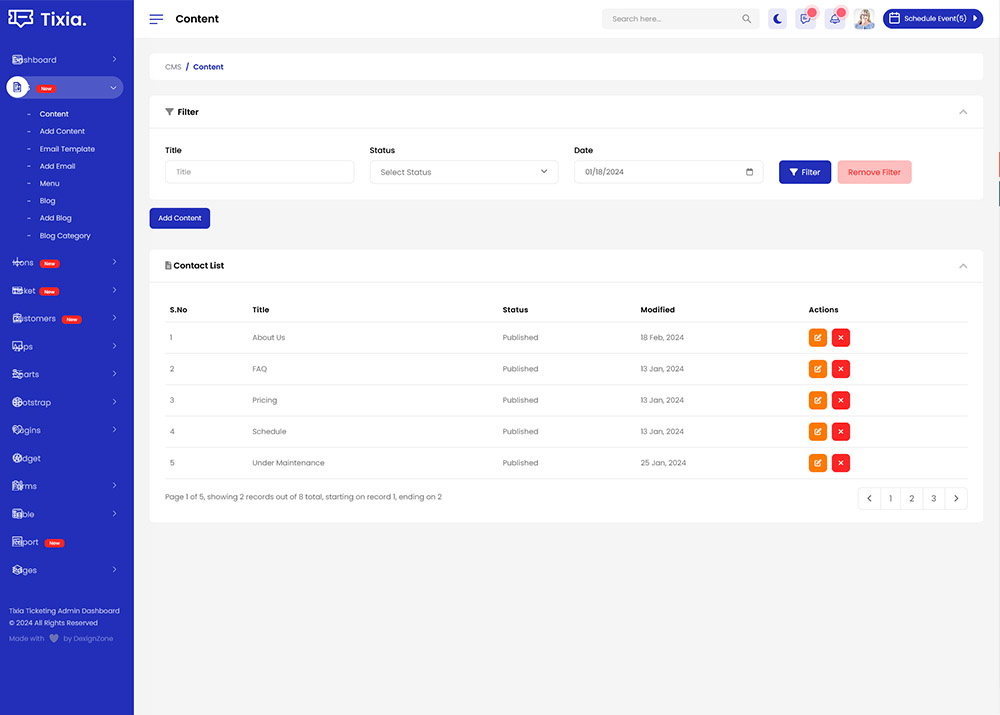Image resolution: width=1000 pixels, height=715 pixels.
Task: Collapse the Contact List panel
Action: pyautogui.click(x=963, y=266)
